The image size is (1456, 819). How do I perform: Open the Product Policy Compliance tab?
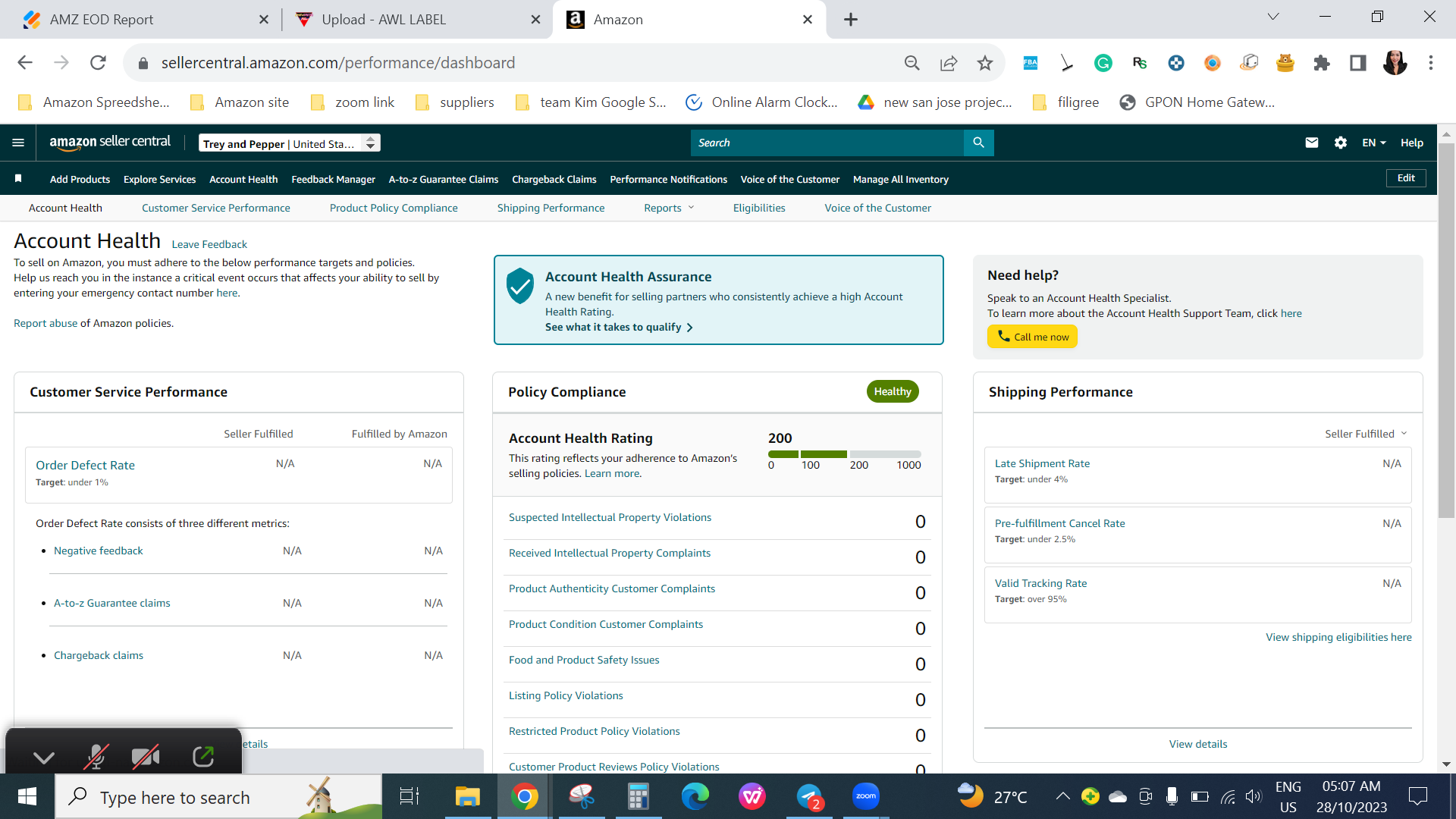394,208
